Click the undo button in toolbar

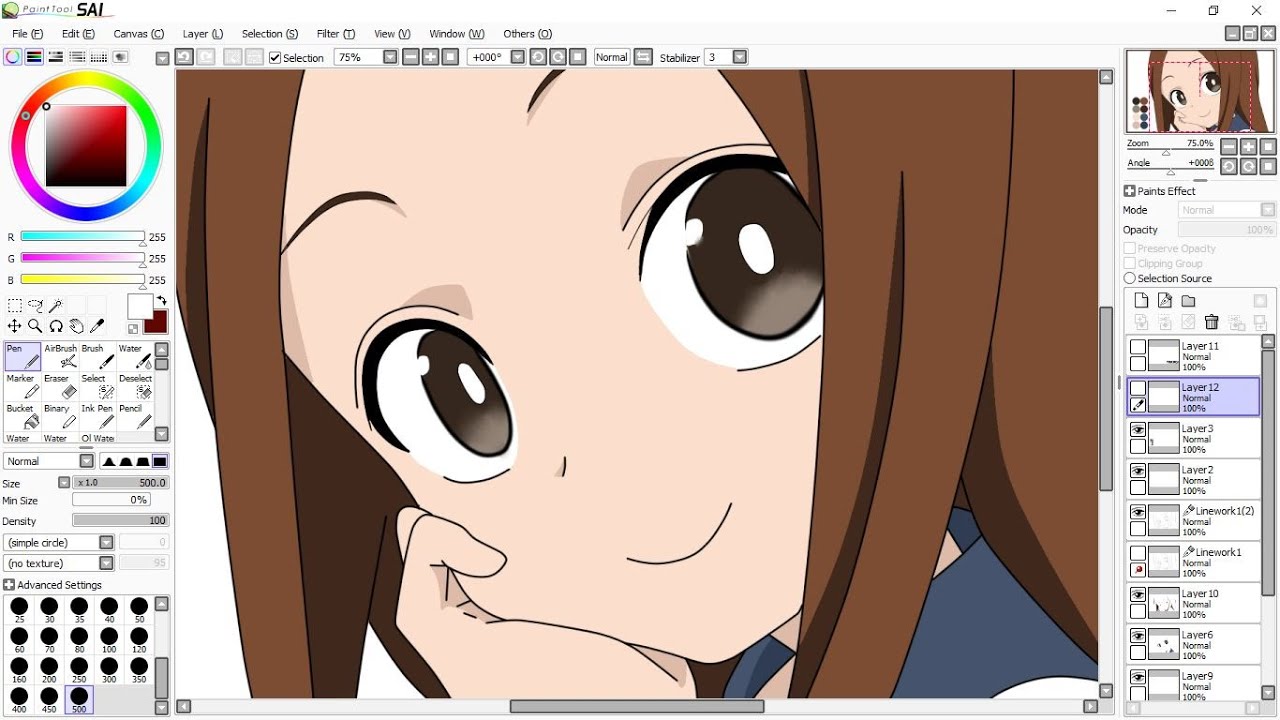coord(184,57)
